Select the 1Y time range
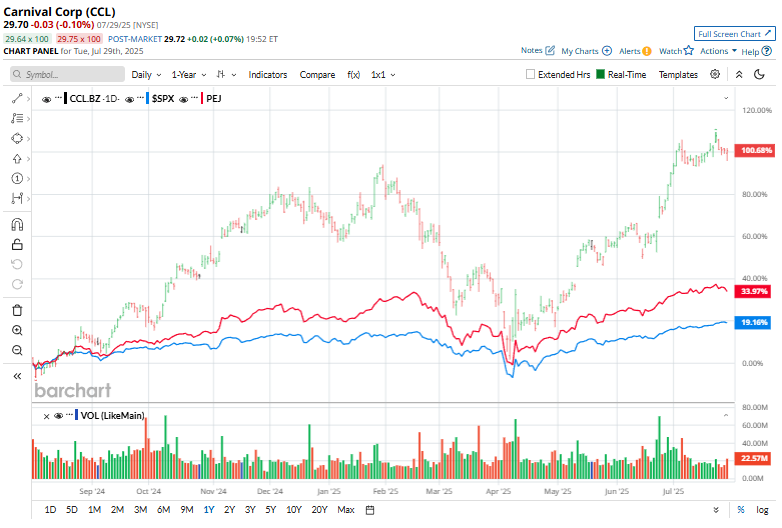 209,510
